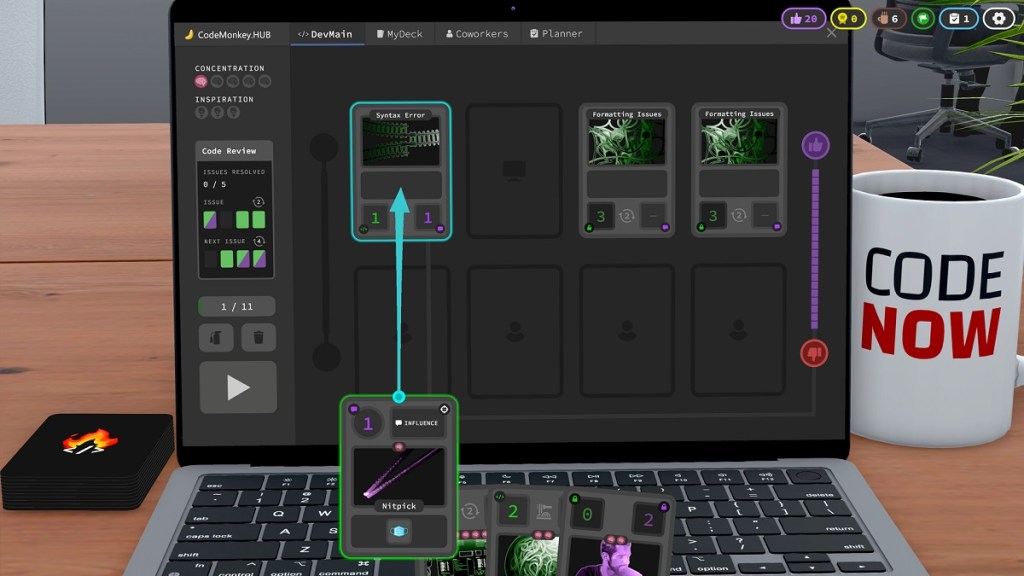
Task: Click the thumbs-up score counter showing 20
Action: [x=803, y=19]
